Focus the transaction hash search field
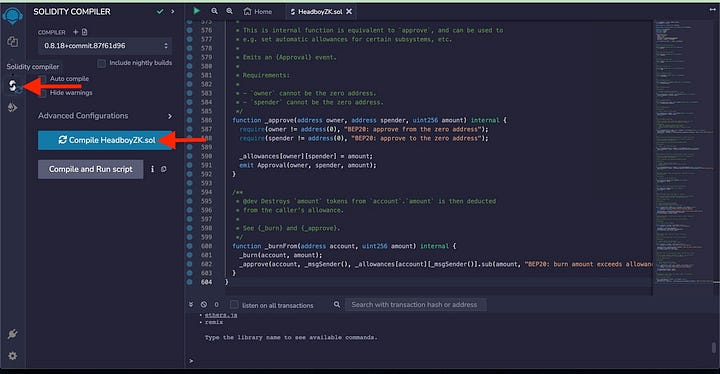The height and width of the screenshot is (374, 720). (416, 305)
